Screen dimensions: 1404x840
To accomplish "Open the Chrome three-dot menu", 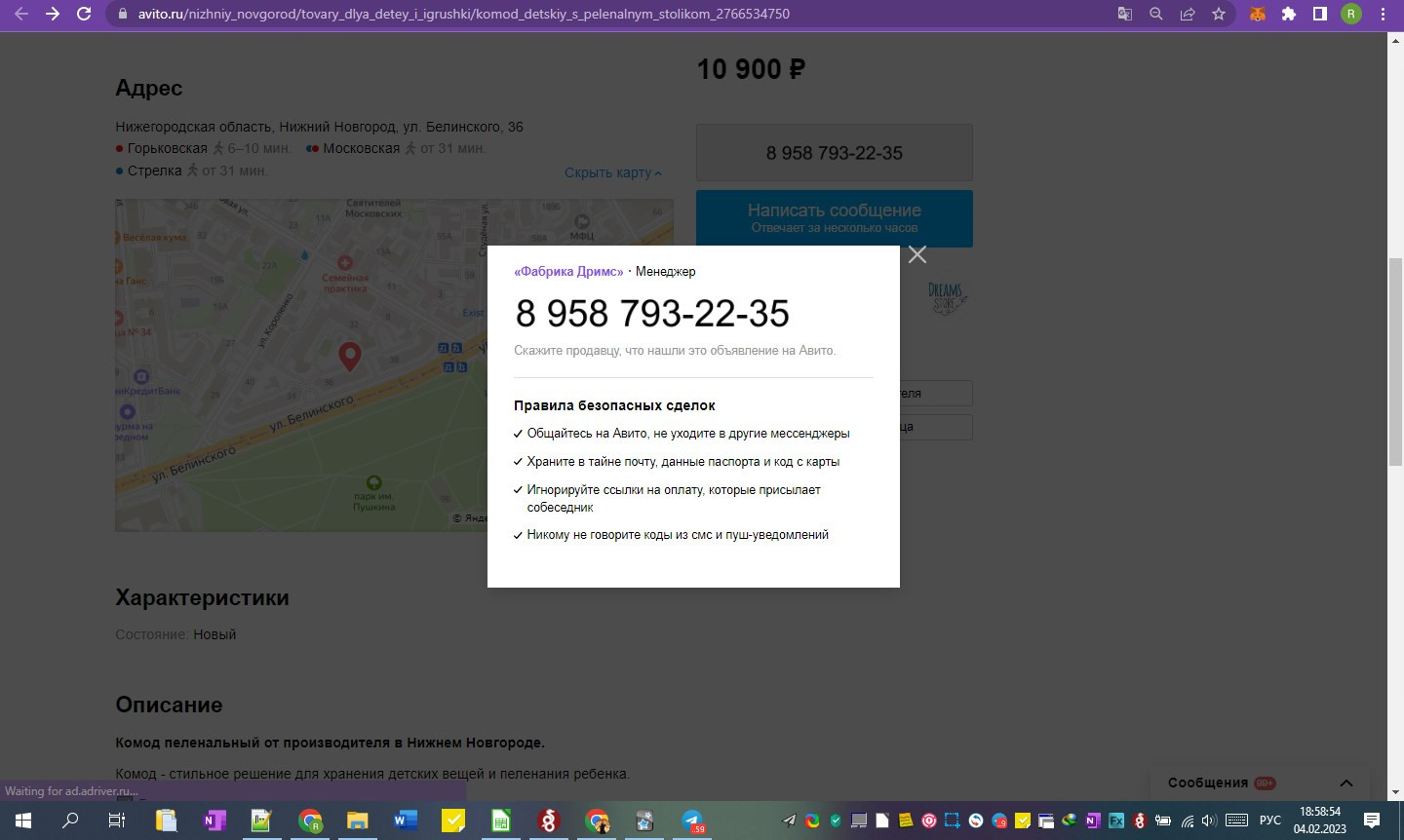I will coord(1383,14).
